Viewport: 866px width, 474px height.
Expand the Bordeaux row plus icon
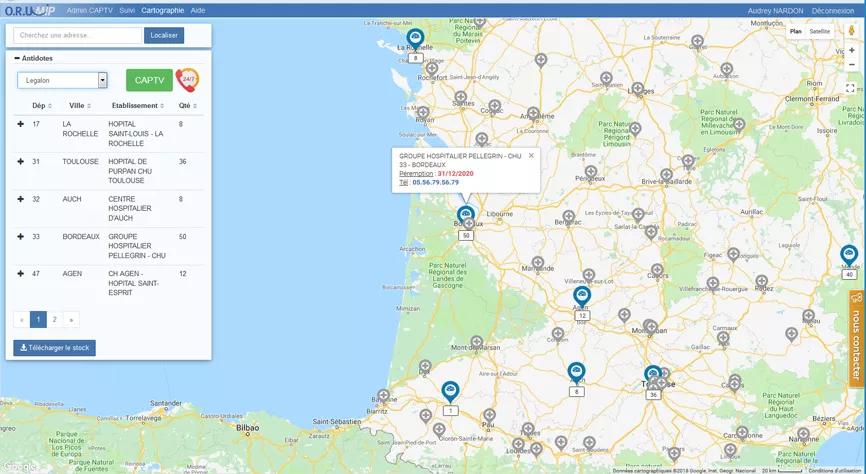(20, 236)
